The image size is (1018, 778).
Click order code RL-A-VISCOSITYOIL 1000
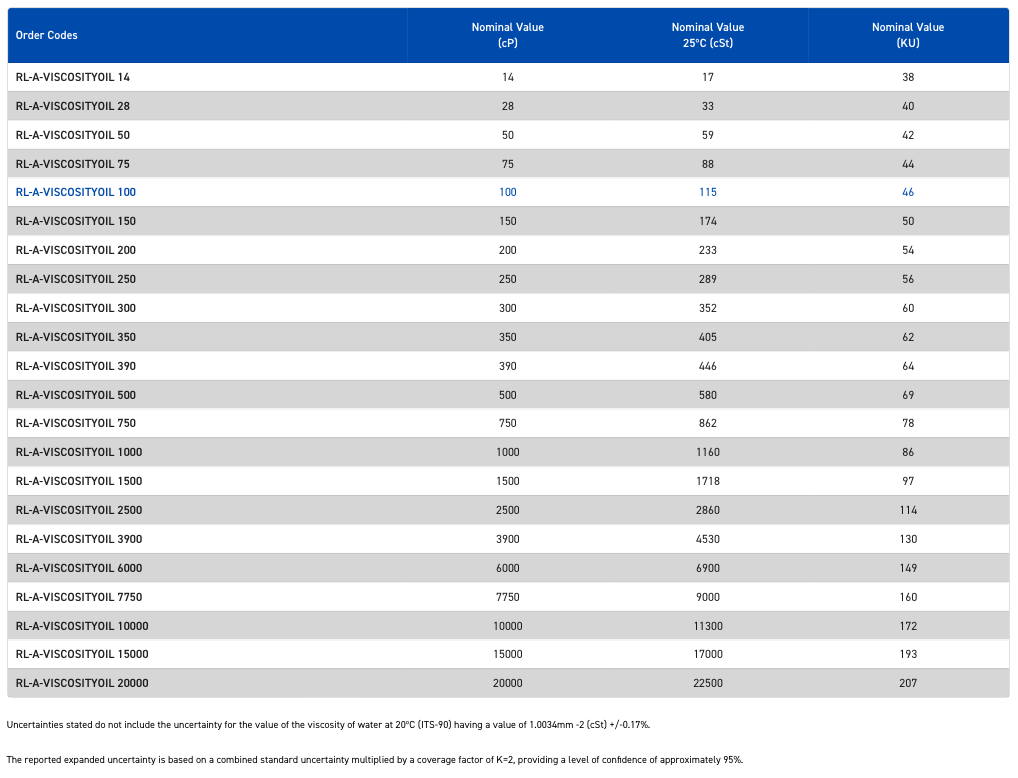coord(79,452)
